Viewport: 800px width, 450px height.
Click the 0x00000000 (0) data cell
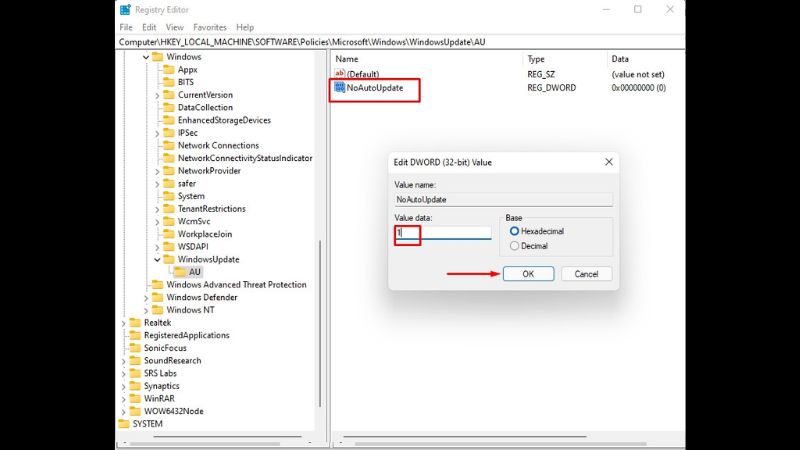pyautogui.click(x=638, y=88)
